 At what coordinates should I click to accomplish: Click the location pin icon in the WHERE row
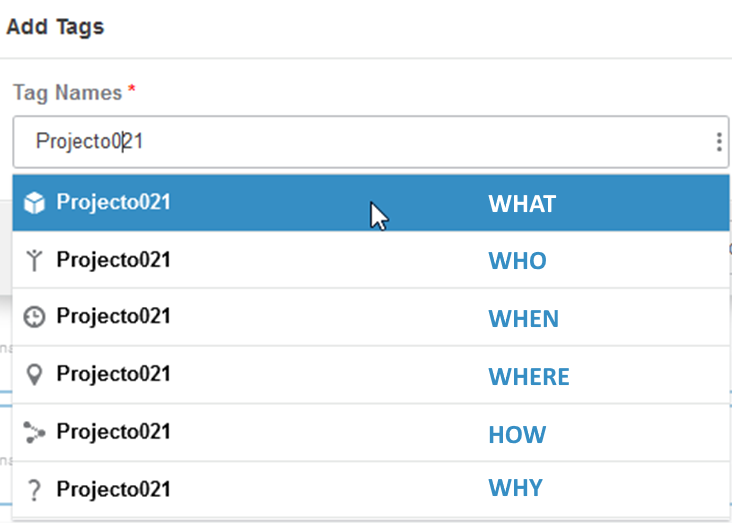pyautogui.click(x=35, y=375)
